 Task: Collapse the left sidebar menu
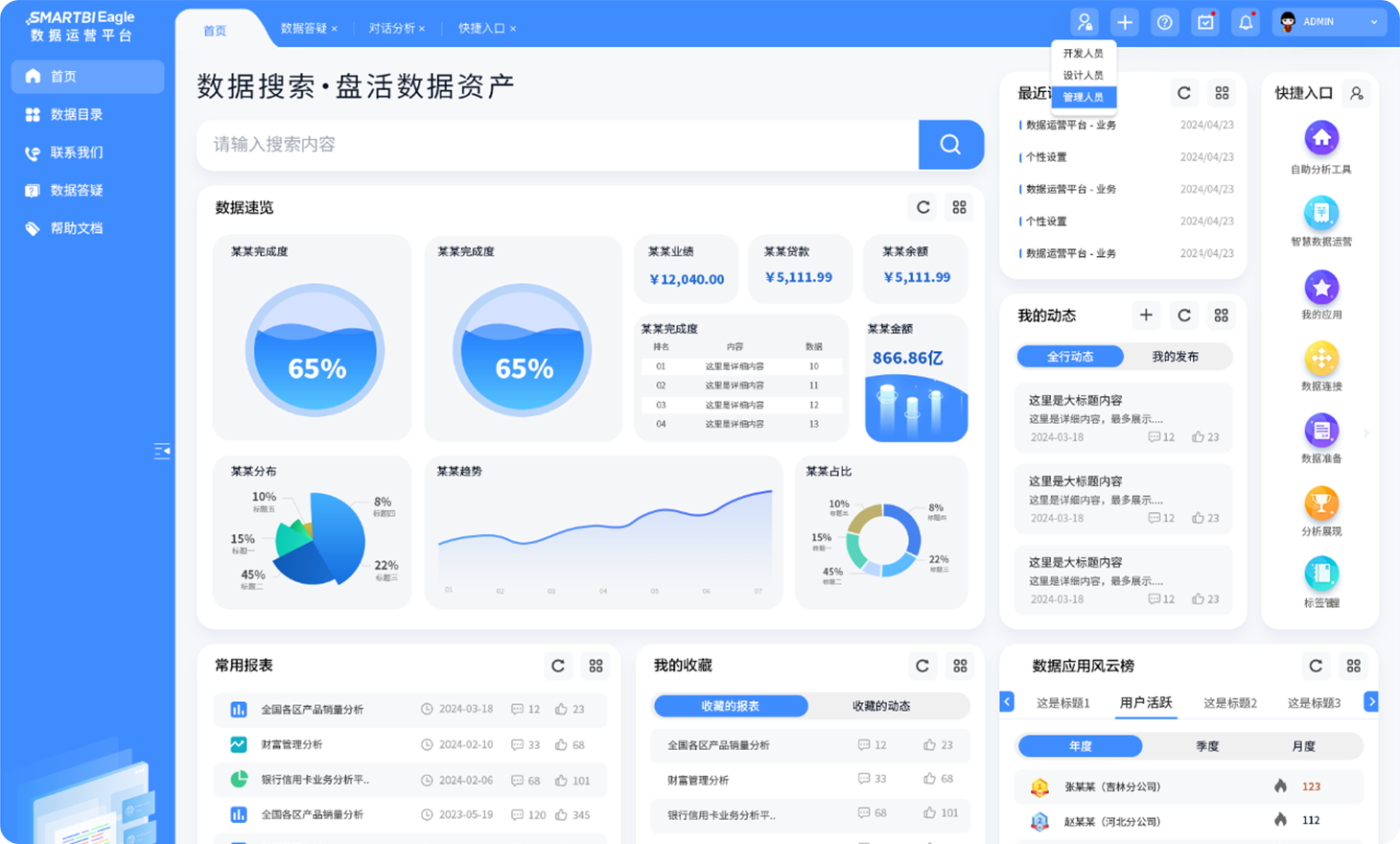coord(162,451)
